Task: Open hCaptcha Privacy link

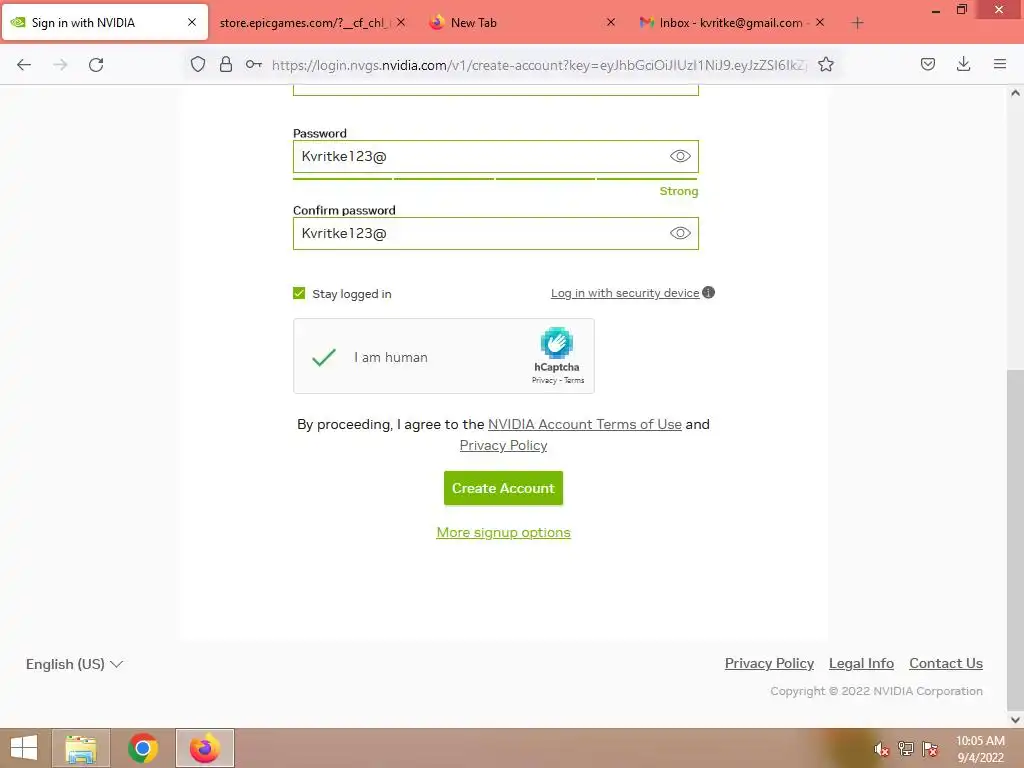Action: [x=544, y=380]
